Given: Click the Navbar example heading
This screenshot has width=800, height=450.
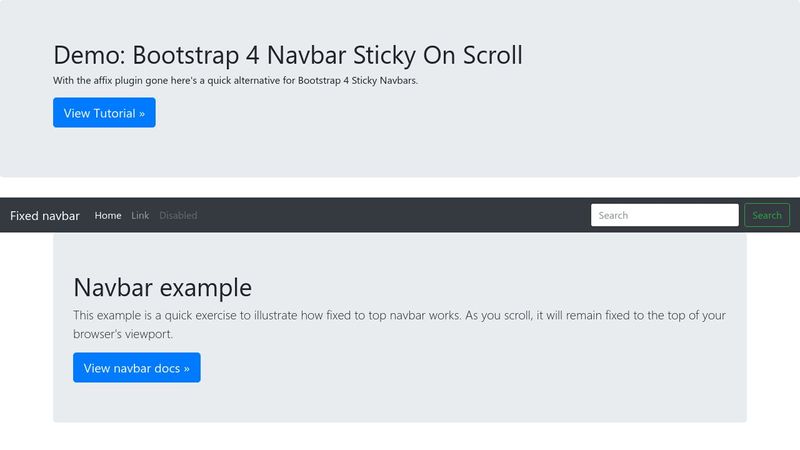Looking at the screenshot, I should click(162, 288).
